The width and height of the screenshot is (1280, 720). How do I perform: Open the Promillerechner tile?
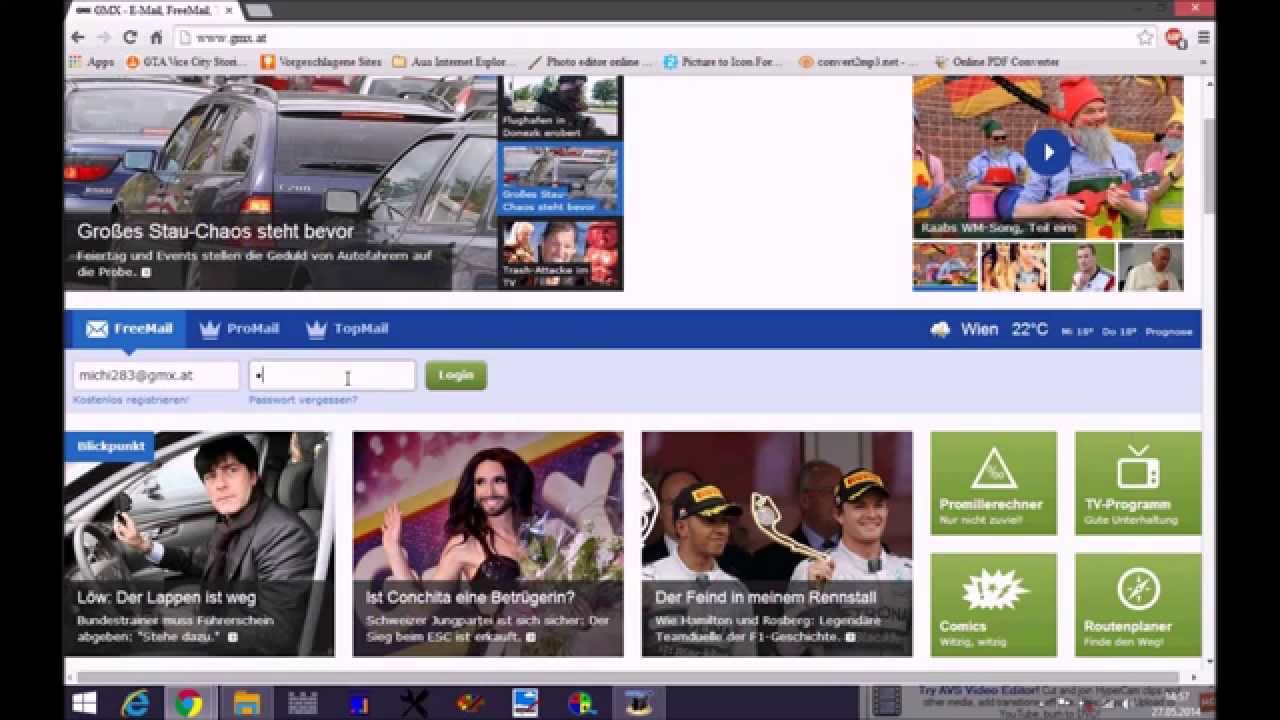[x=993, y=483]
